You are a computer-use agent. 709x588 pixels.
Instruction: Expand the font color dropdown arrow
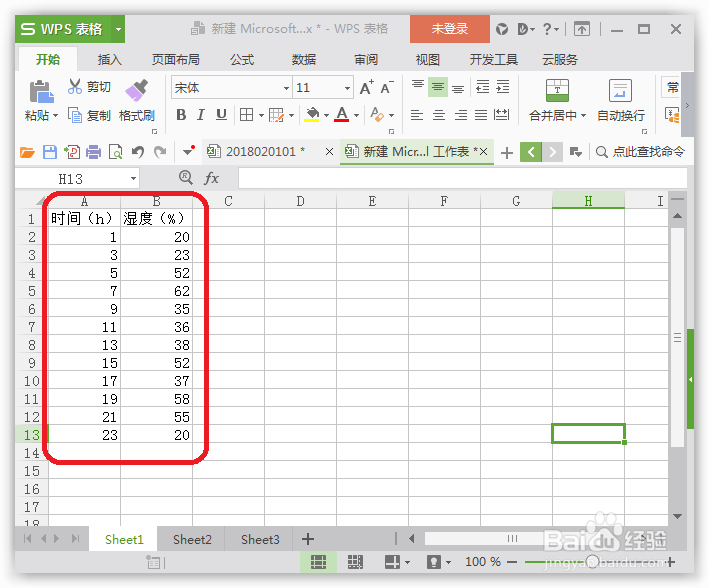pos(356,116)
